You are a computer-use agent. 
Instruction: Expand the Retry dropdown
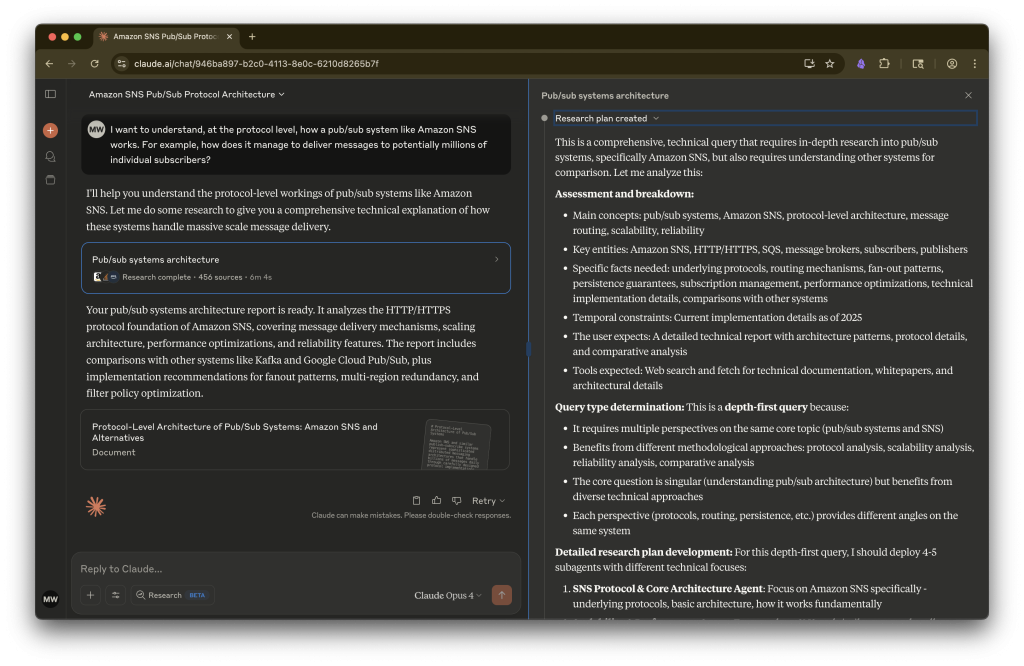[x=488, y=500]
